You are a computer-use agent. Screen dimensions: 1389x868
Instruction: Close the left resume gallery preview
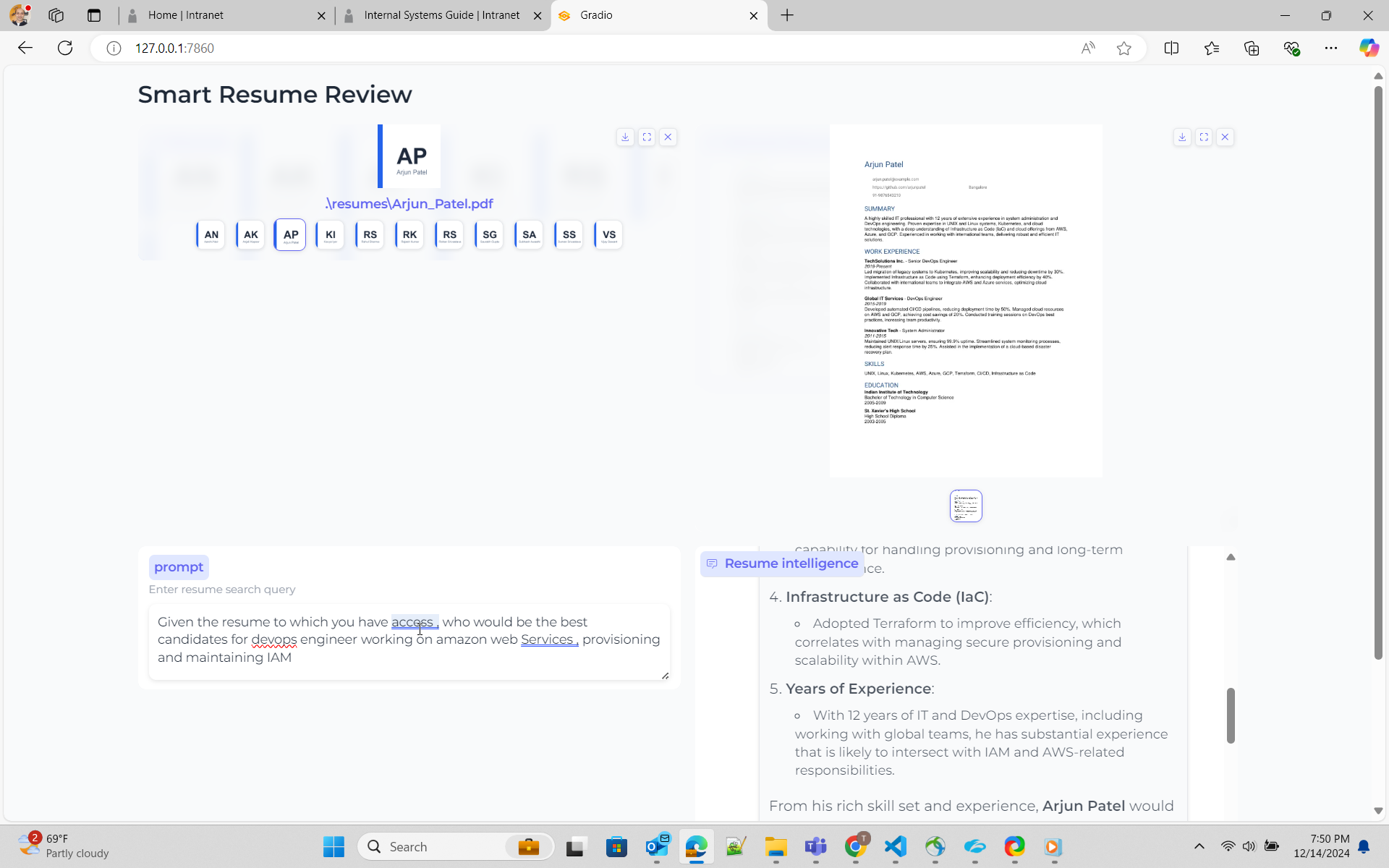coord(668,137)
